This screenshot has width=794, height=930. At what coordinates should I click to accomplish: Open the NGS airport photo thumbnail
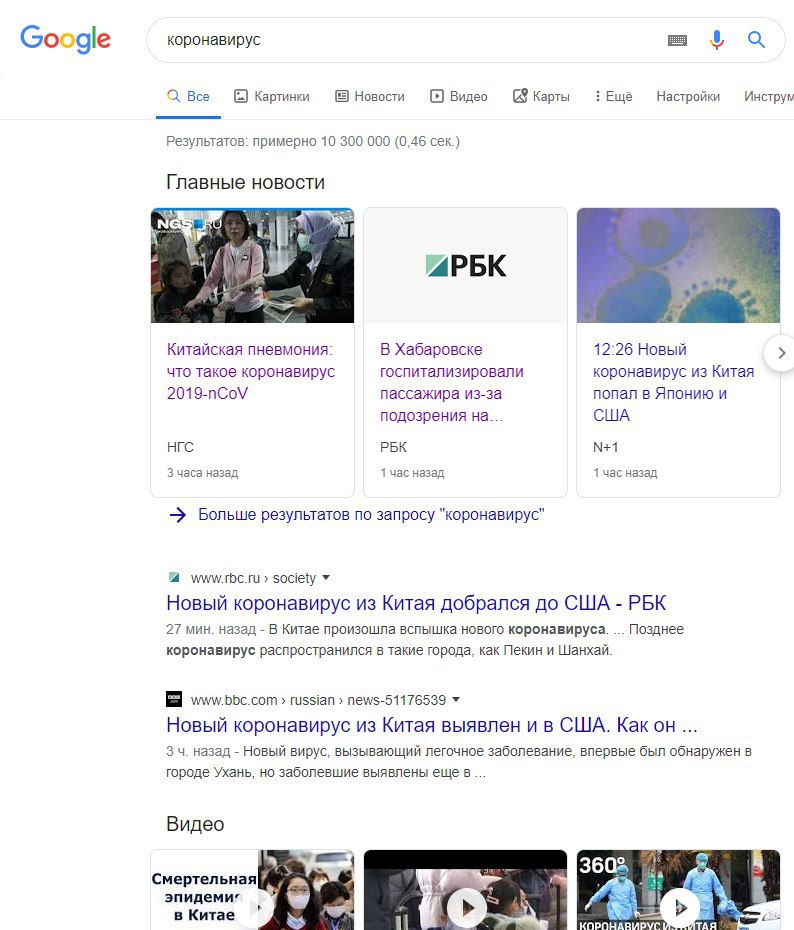[x=253, y=265]
